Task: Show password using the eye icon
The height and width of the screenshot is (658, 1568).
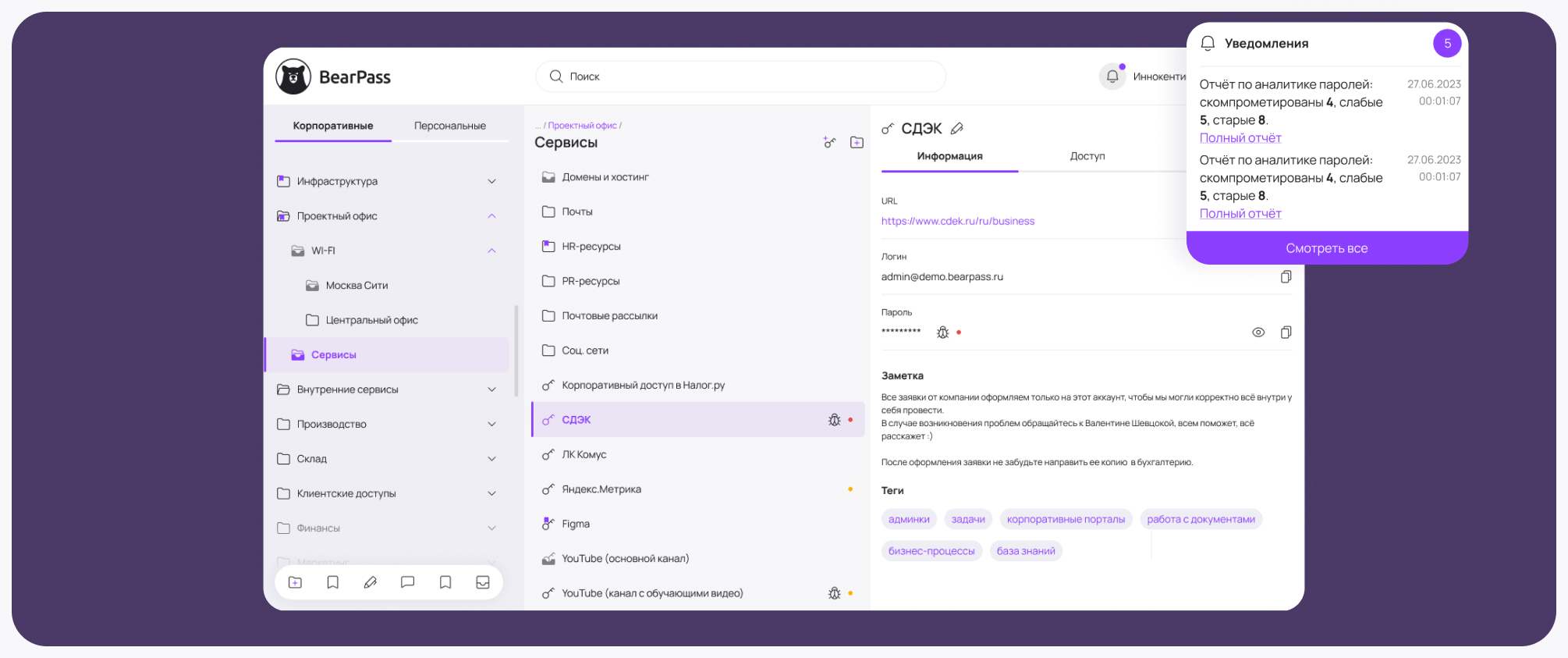Action: 1258,333
